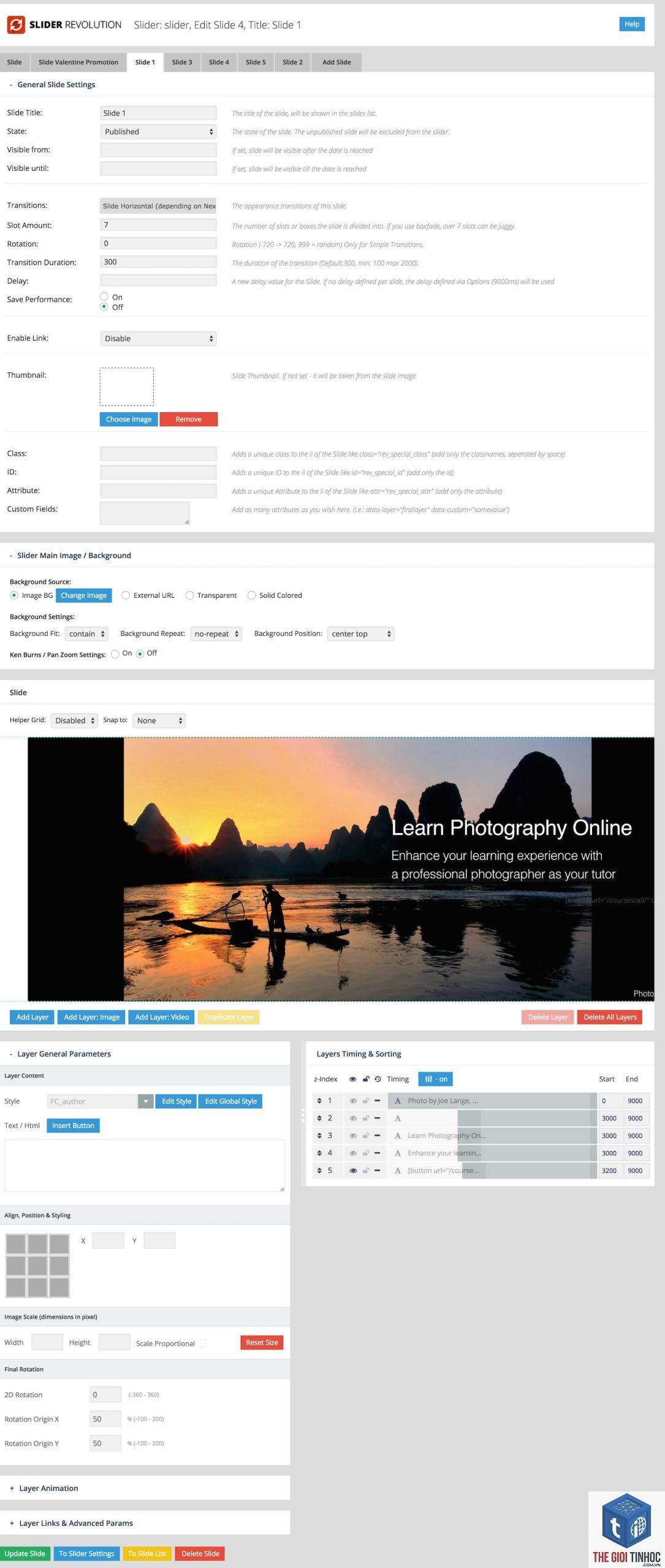The height and width of the screenshot is (1568, 665).
Task: Click Choose Image for thumbnail
Action: (x=129, y=420)
